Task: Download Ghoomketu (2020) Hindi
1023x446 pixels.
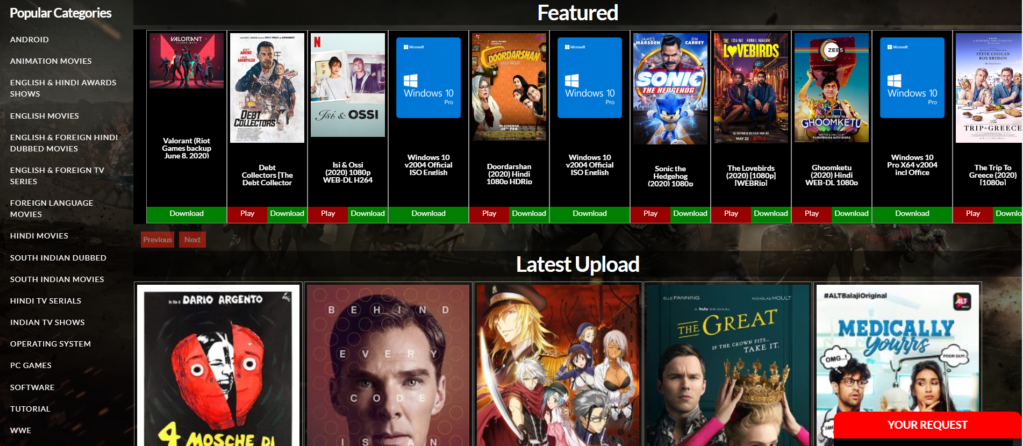Action: [x=852, y=214]
